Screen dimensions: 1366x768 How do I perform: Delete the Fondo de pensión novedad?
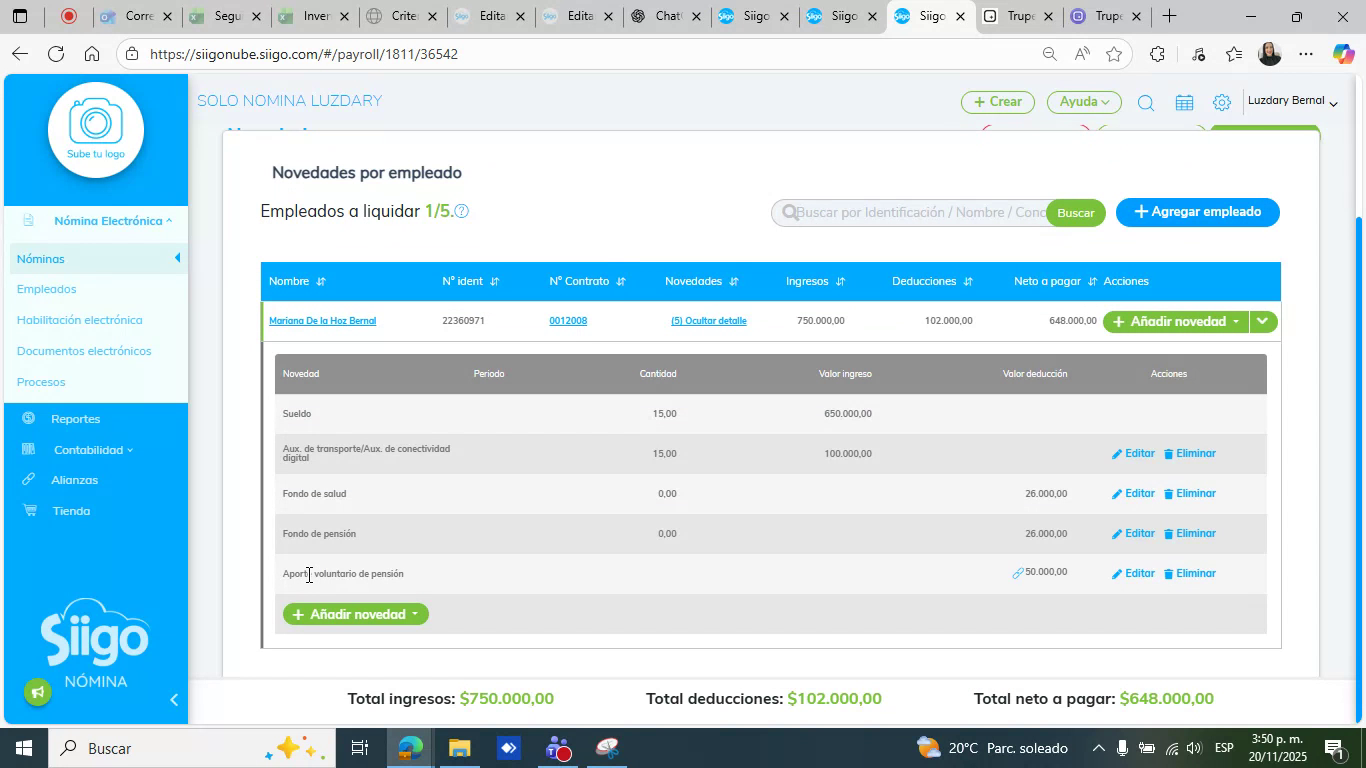tap(1189, 534)
